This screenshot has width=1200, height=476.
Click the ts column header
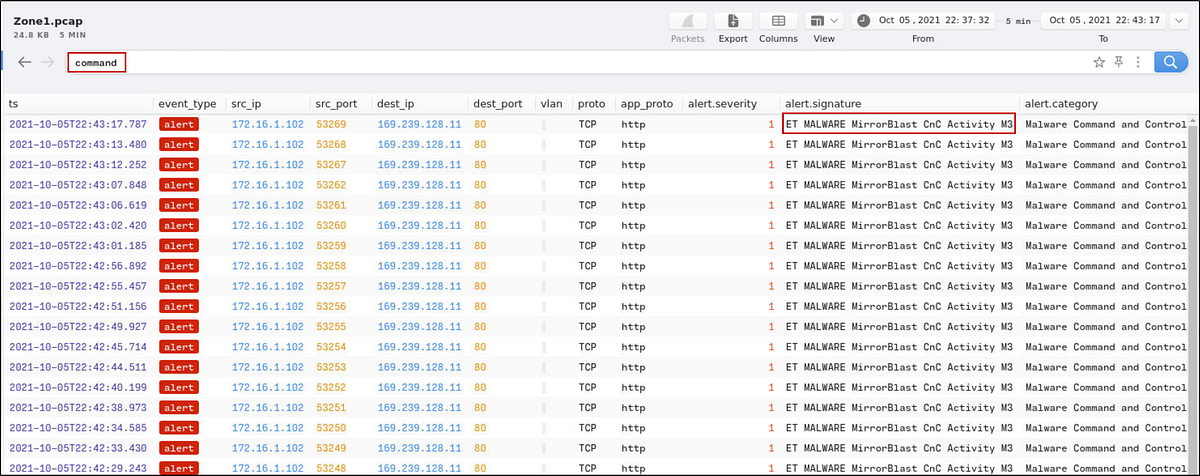click(14, 103)
